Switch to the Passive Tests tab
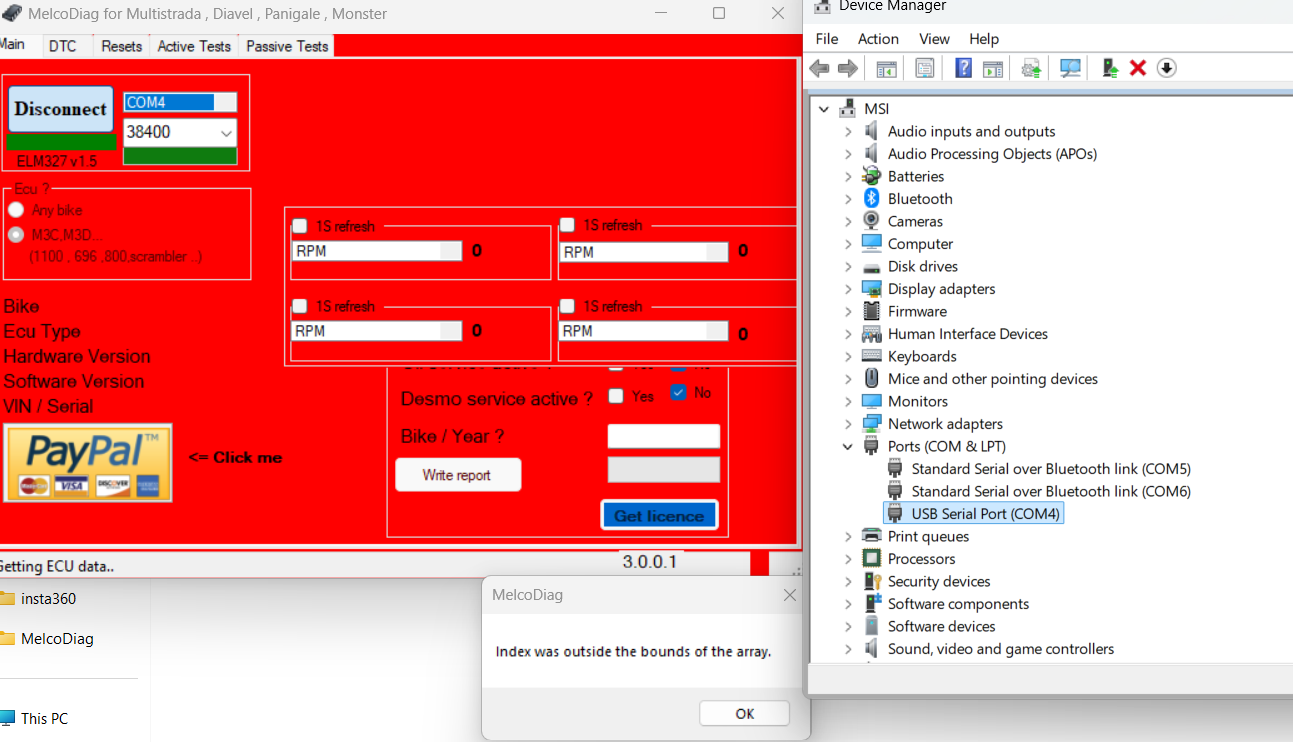 point(287,46)
